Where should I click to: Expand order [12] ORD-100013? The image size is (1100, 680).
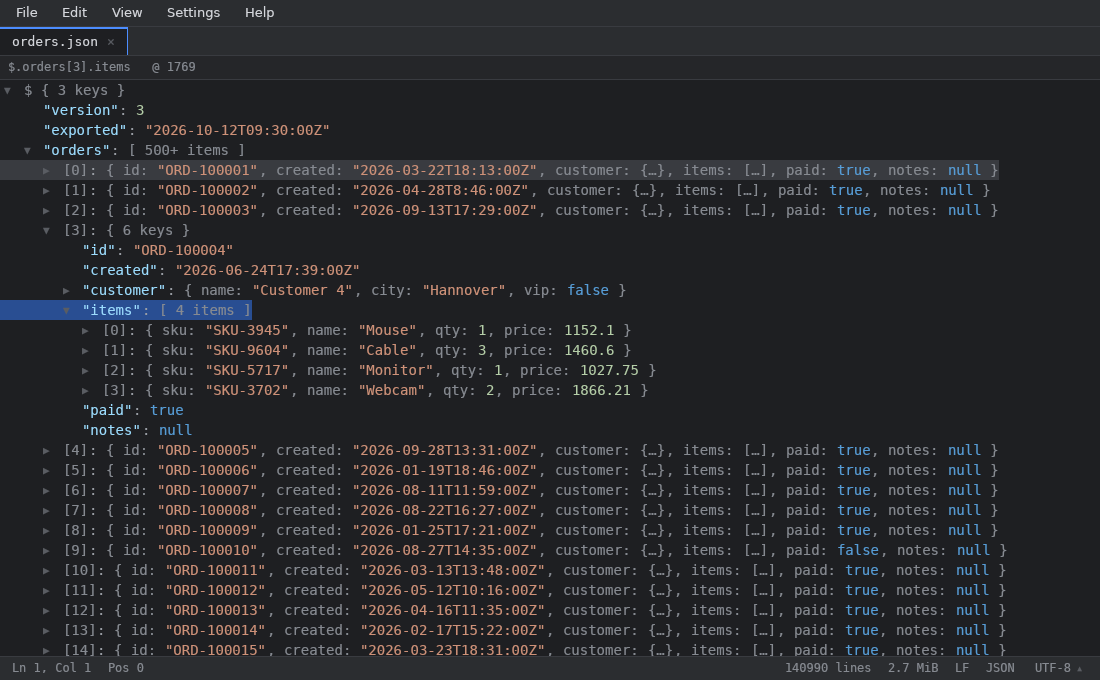click(46, 611)
